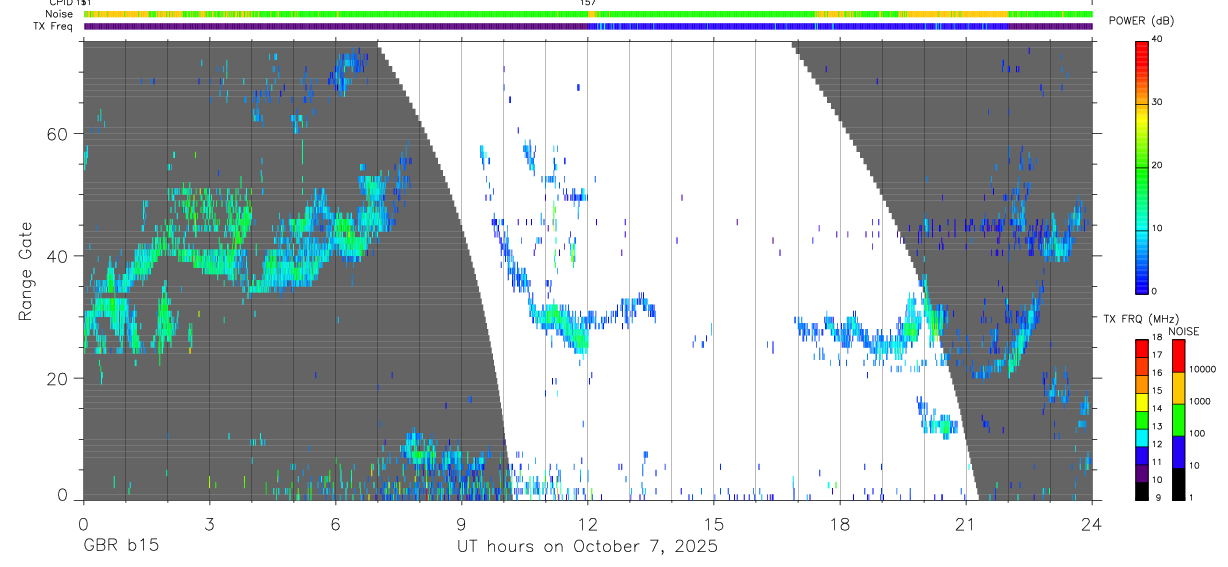The width and height of the screenshot is (1228, 567).
Task: Pick the red noise swatch above 10000
Action: pos(1178,355)
